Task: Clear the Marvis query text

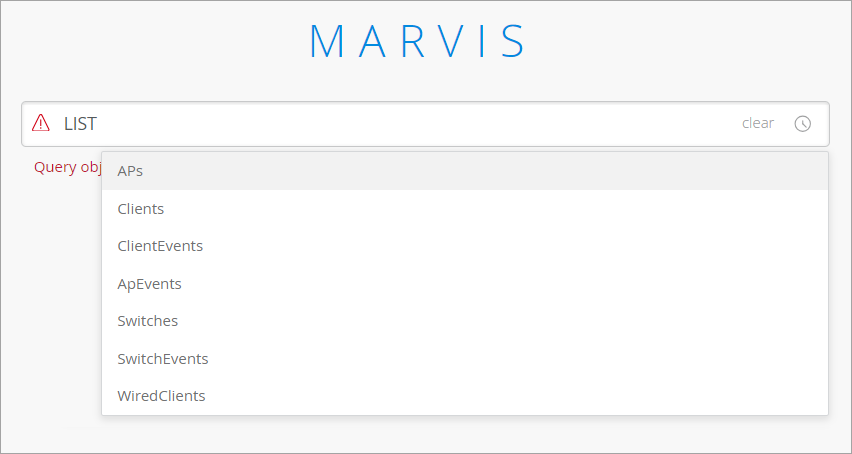Action: [757, 123]
